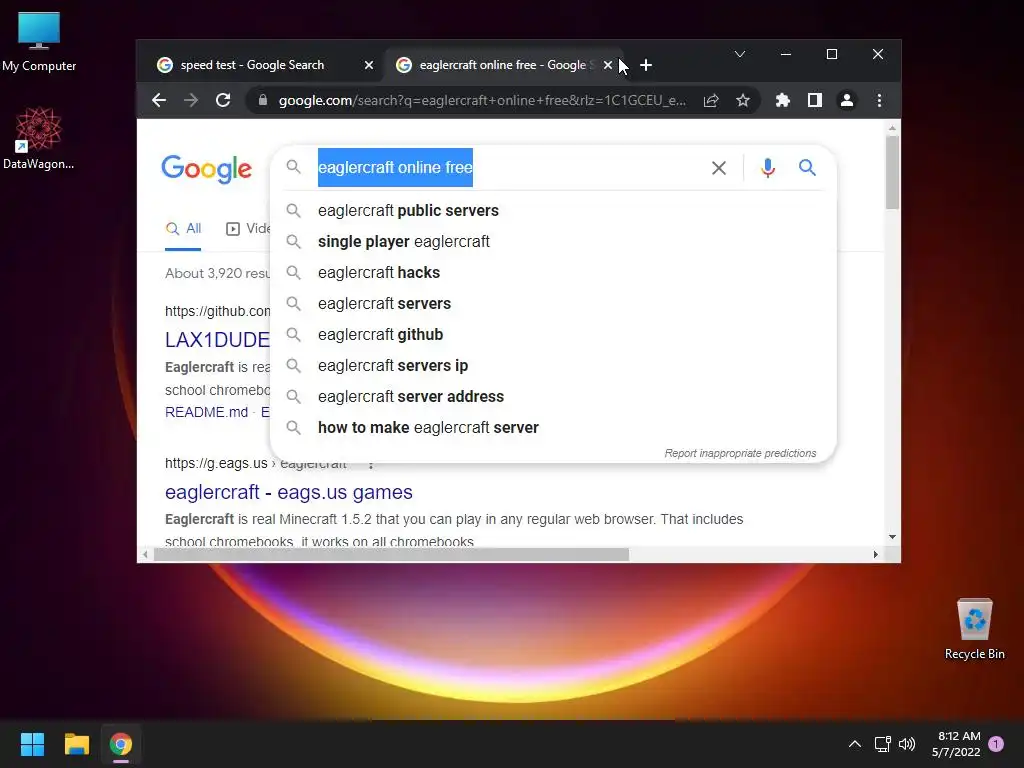Clear the search box with X
The width and height of the screenshot is (1024, 768).
click(x=719, y=168)
